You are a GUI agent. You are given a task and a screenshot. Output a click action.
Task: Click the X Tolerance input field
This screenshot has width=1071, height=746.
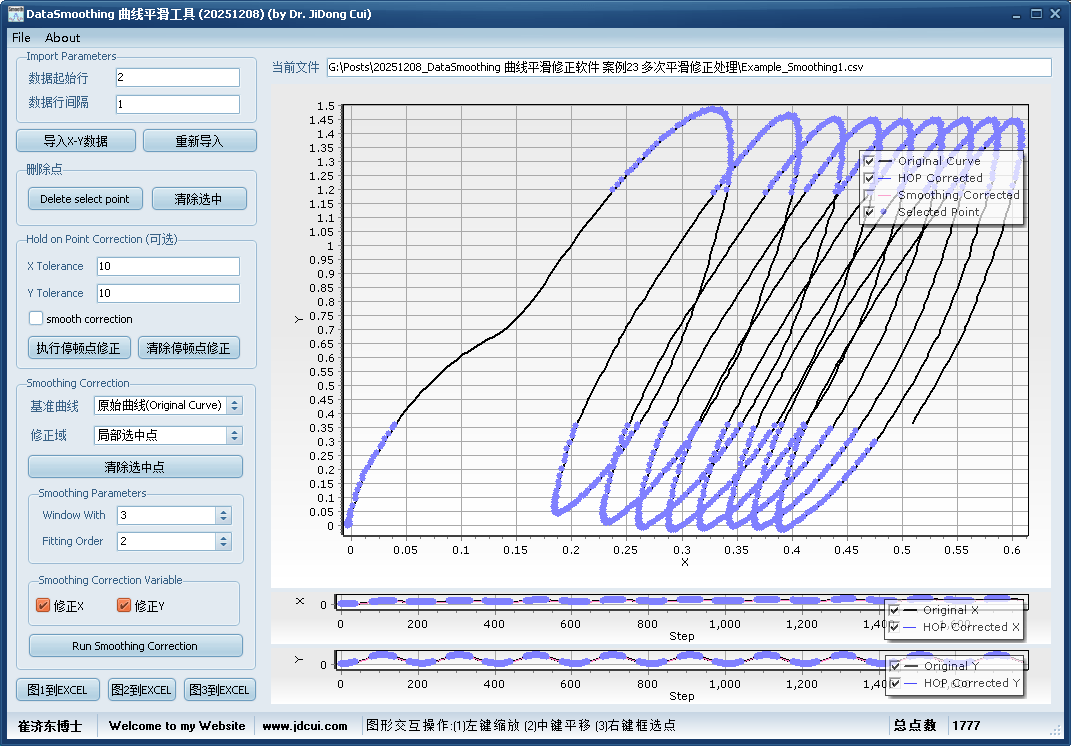click(168, 266)
